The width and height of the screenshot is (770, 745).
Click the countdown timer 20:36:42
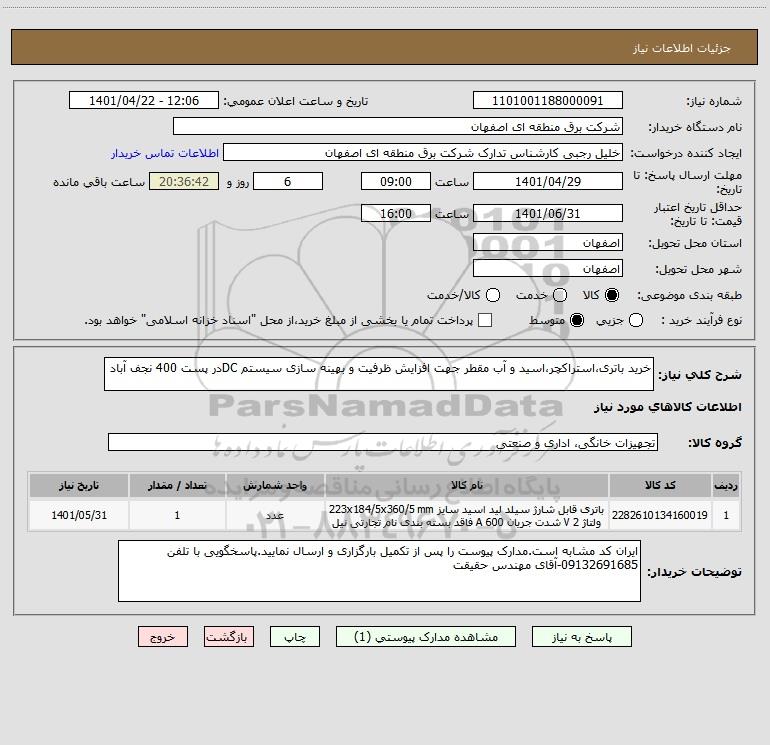[184, 181]
